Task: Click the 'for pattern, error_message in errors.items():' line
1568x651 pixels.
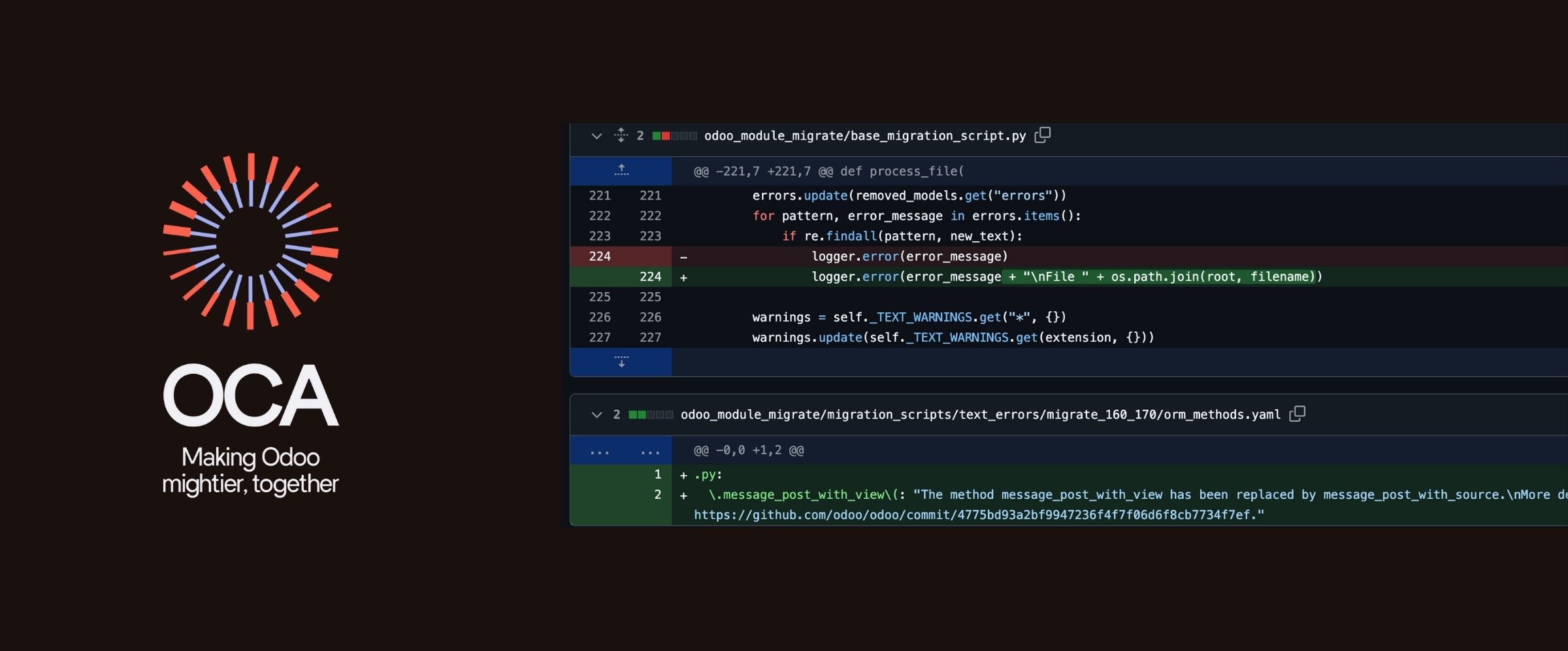Action: [917, 216]
